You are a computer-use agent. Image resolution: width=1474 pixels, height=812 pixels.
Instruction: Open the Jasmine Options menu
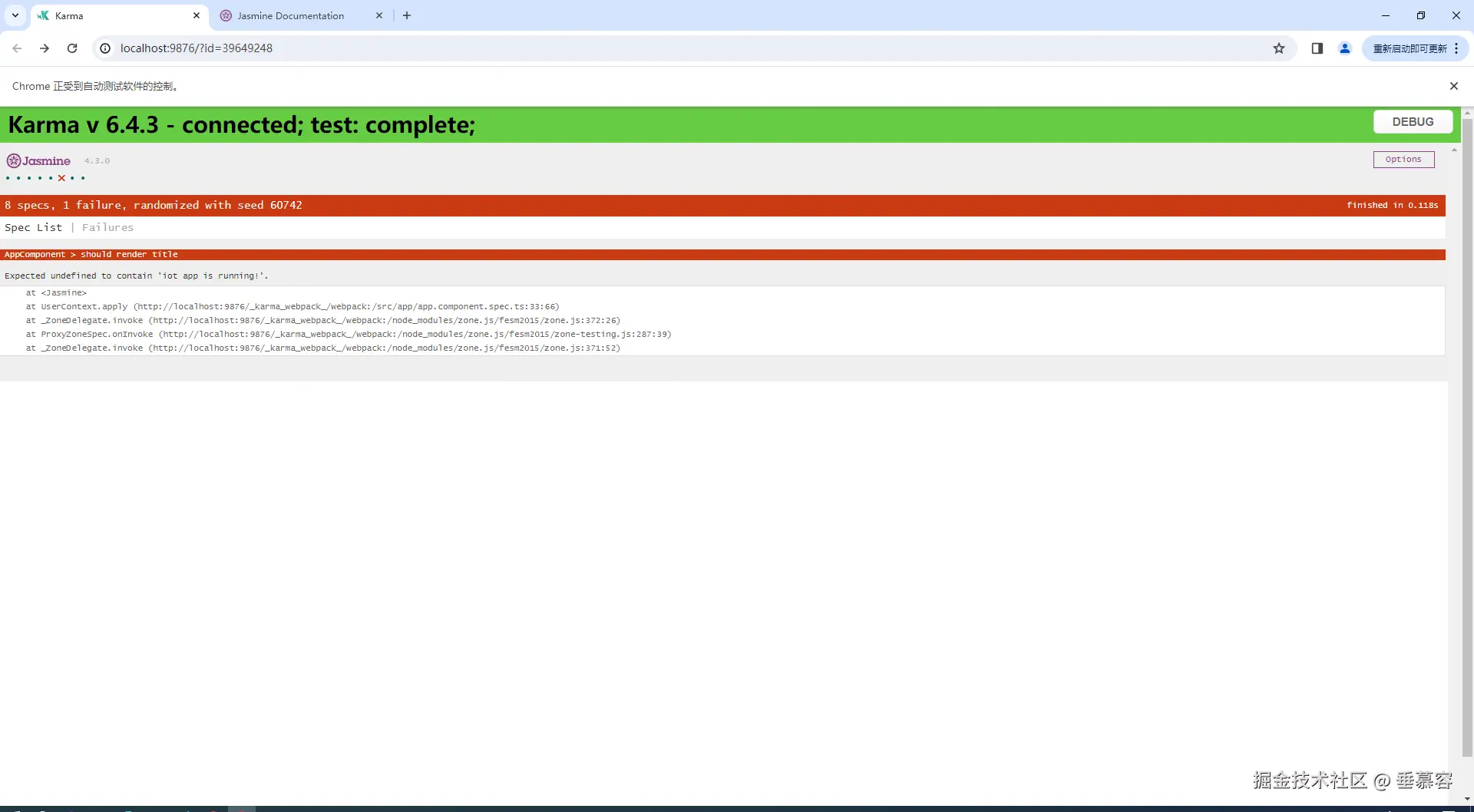click(1403, 159)
